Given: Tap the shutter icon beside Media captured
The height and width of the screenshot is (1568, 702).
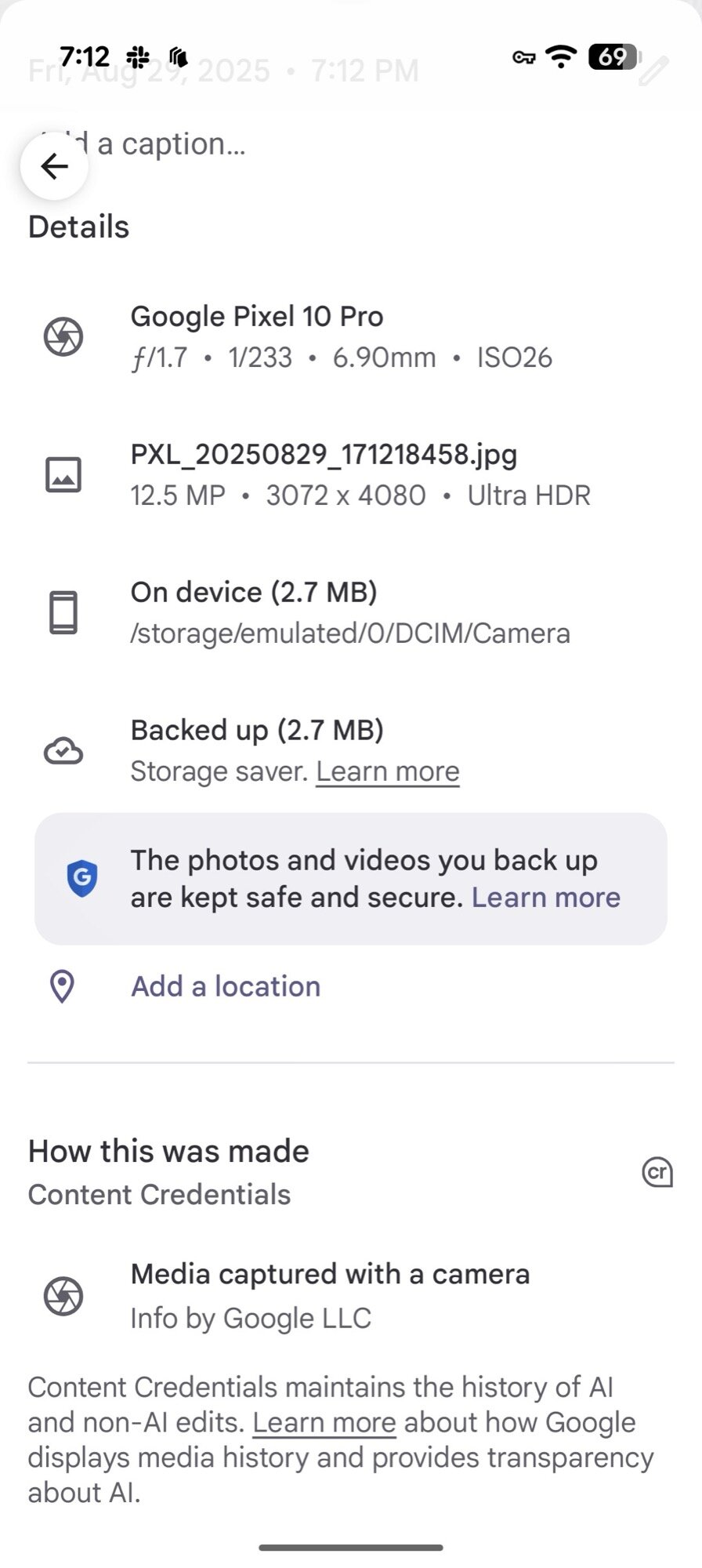Looking at the screenshot, I should [x=63, y=1296].
